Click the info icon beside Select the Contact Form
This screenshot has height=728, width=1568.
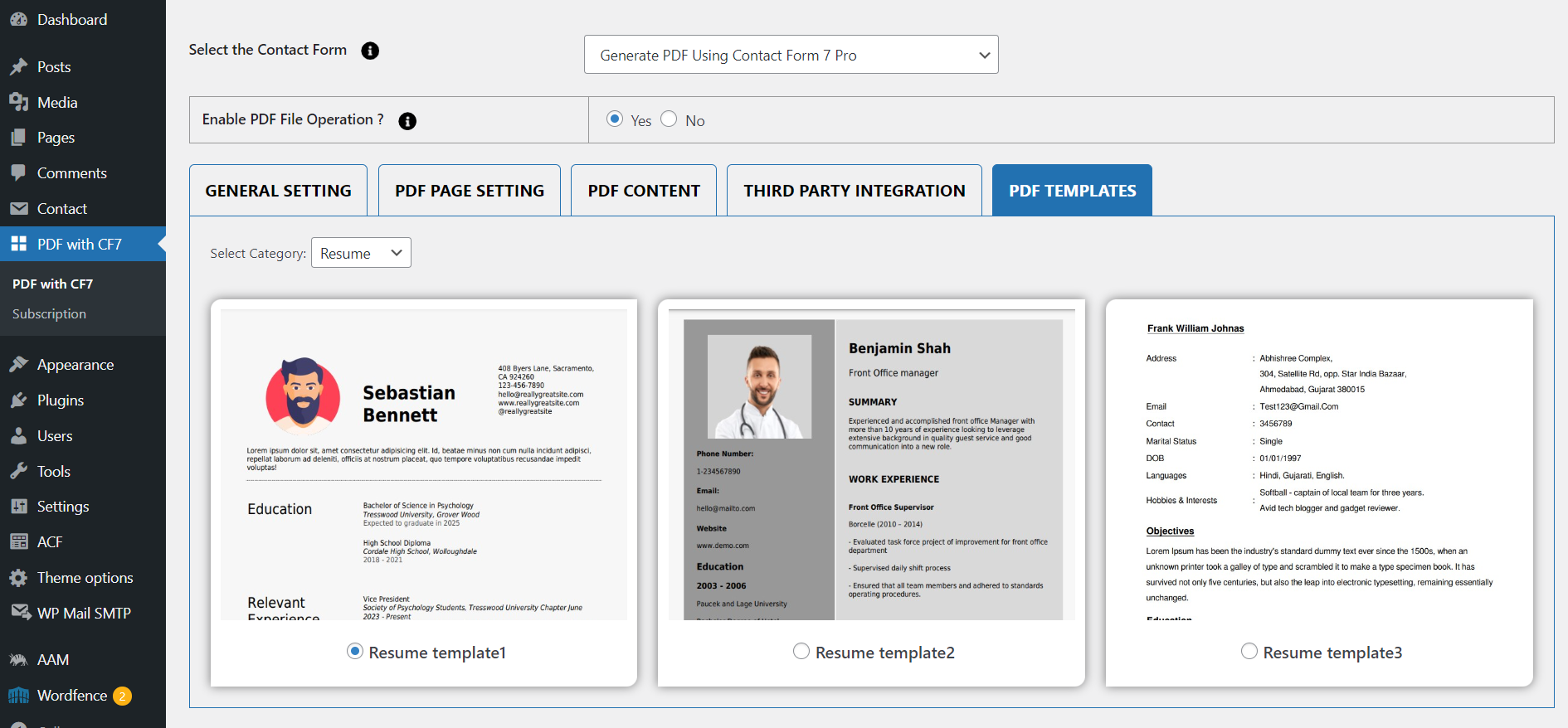pyautogui.click(x=370, y=51)
